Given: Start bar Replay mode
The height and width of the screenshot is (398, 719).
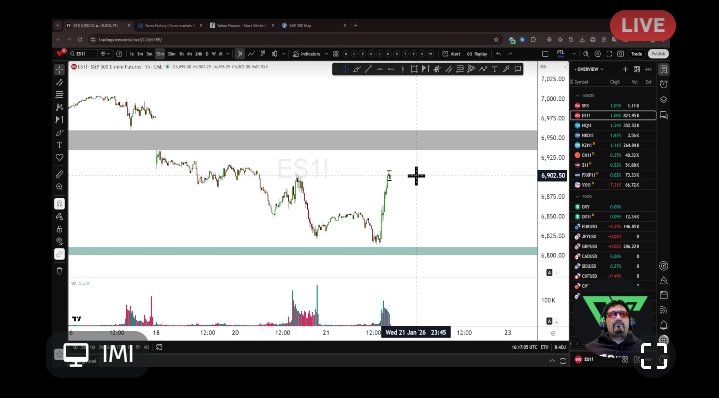Looking at the screenshot, I should [477, 54].
